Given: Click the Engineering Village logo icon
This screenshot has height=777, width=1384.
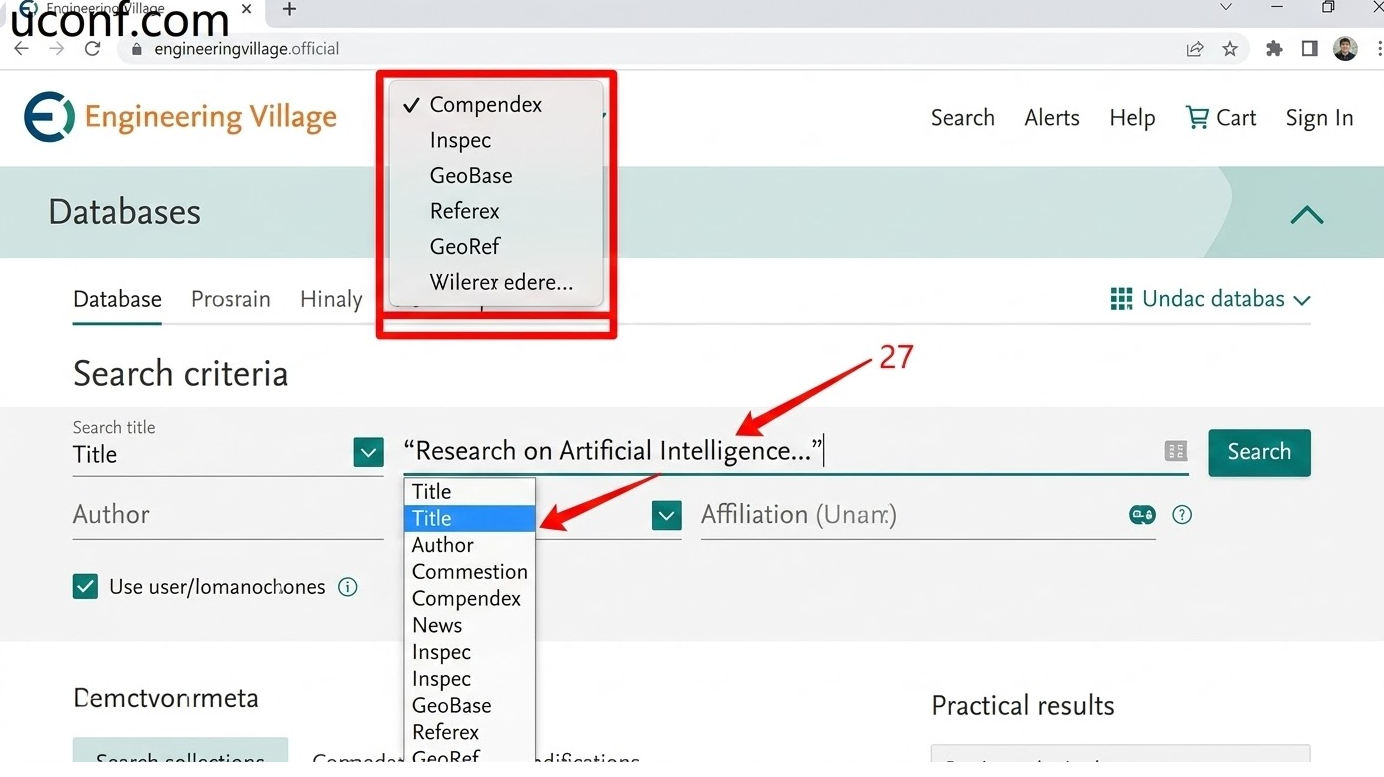Looking at the screenshot, I should tap(49, 117).
